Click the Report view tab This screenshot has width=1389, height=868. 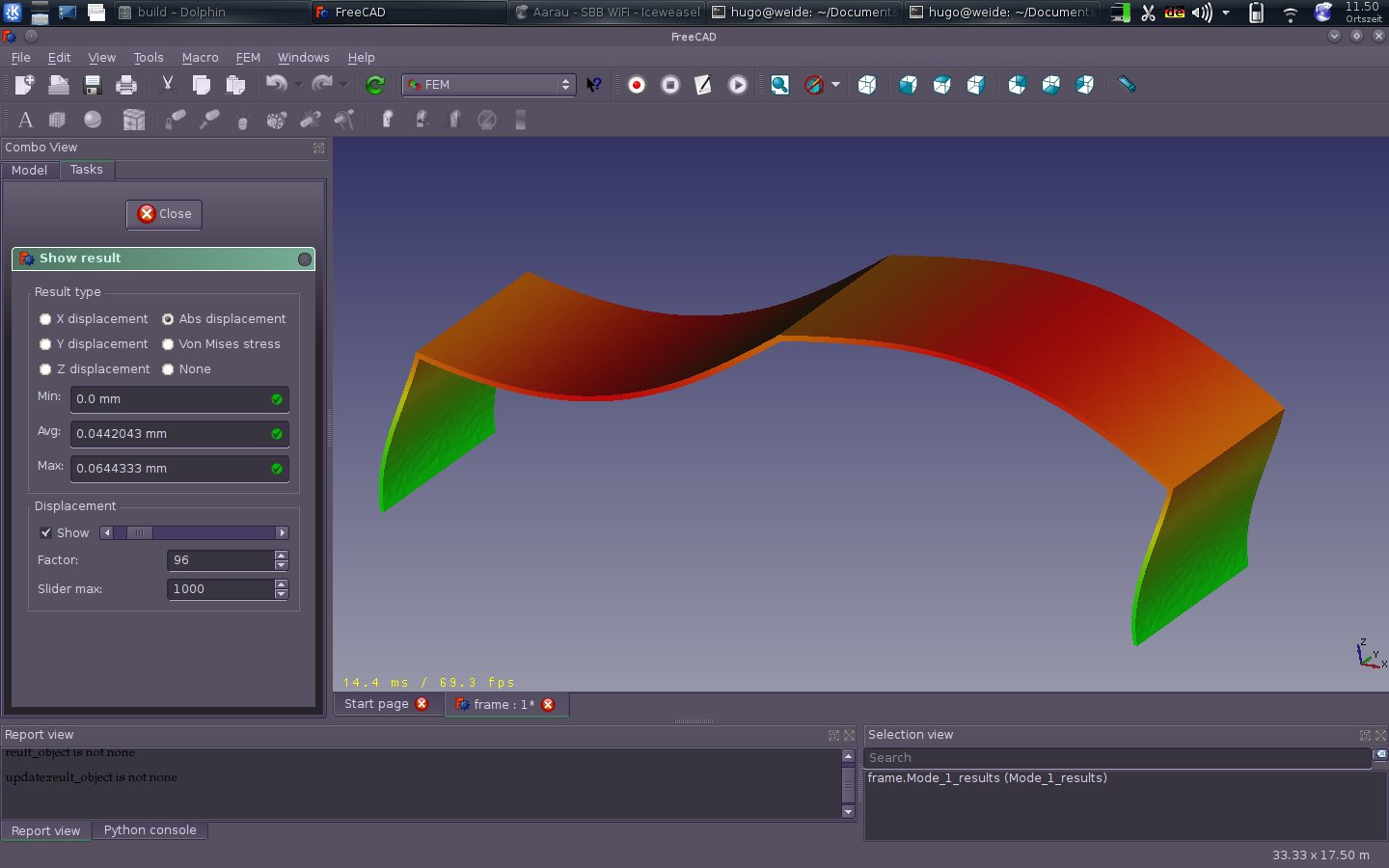click(x=45, y=830)
